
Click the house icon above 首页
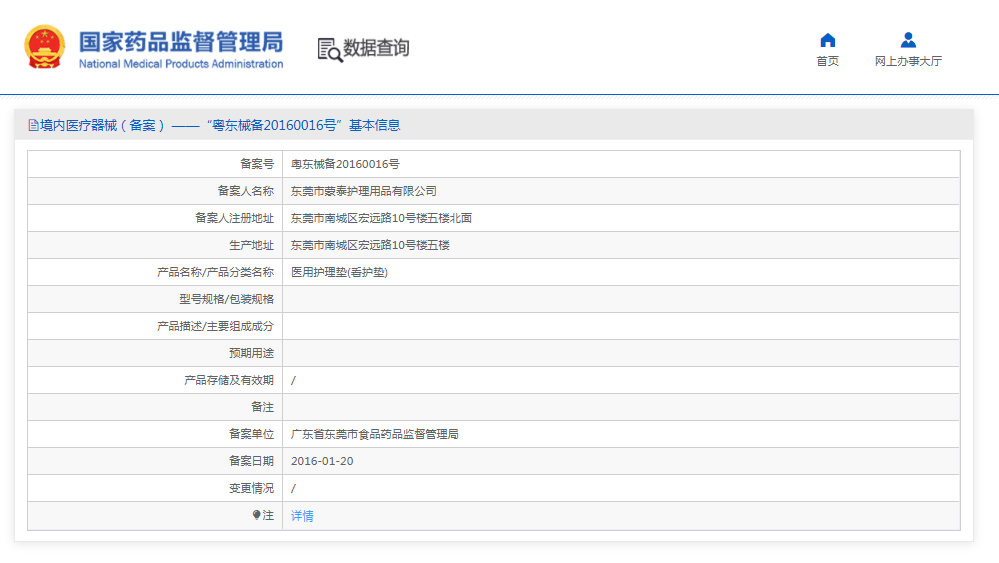pos(827,40)
